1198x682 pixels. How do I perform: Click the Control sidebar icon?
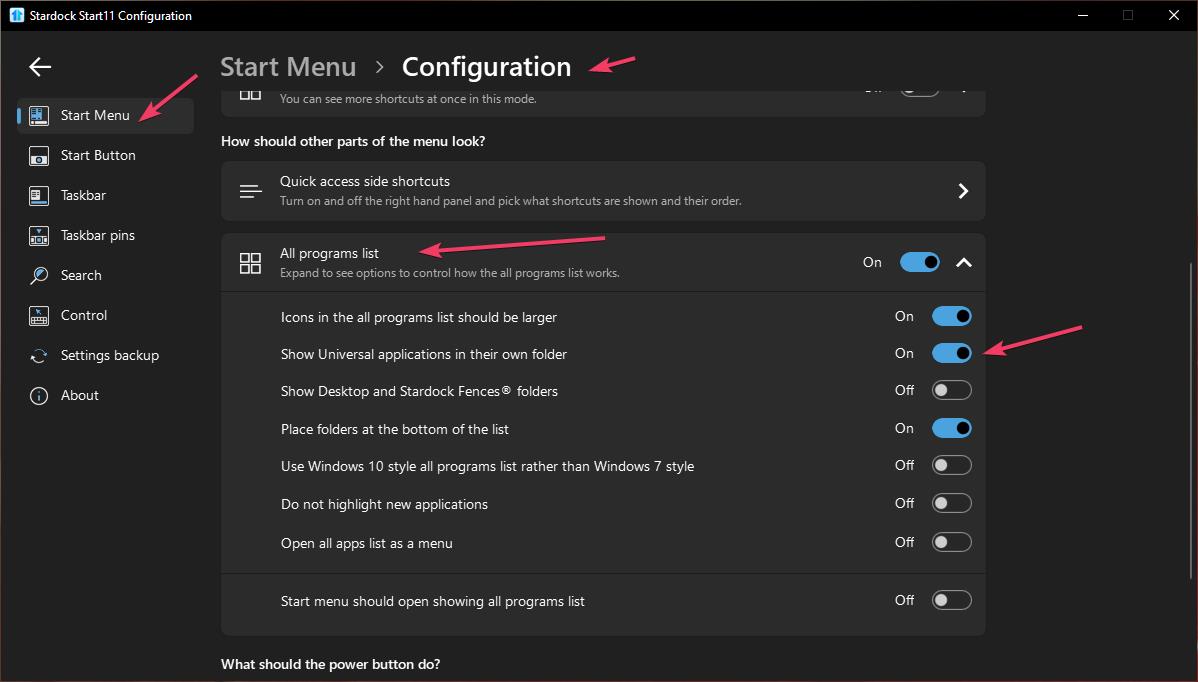pyautogui.click(x=39, y=316)
